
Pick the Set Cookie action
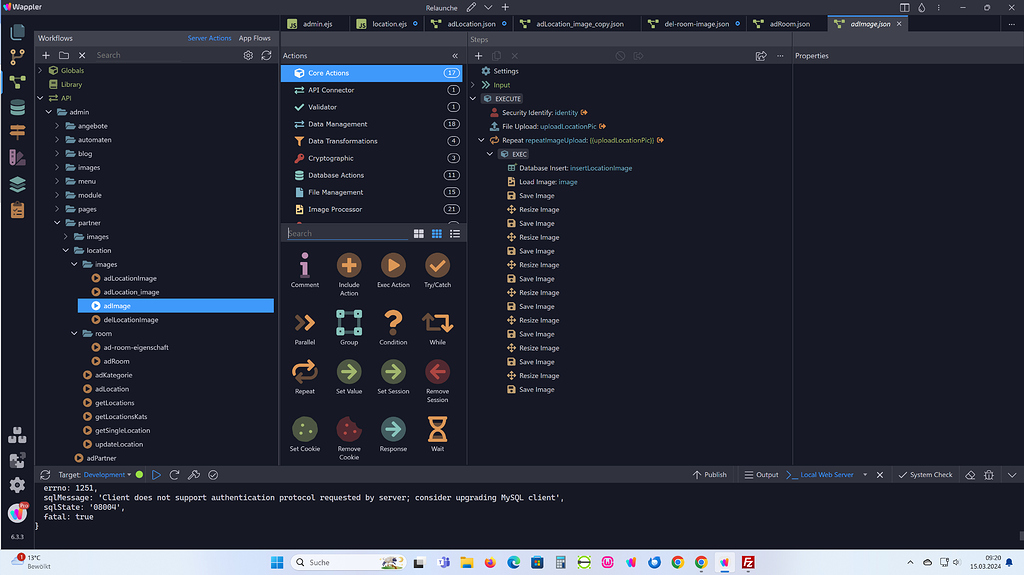coord(305,429)
